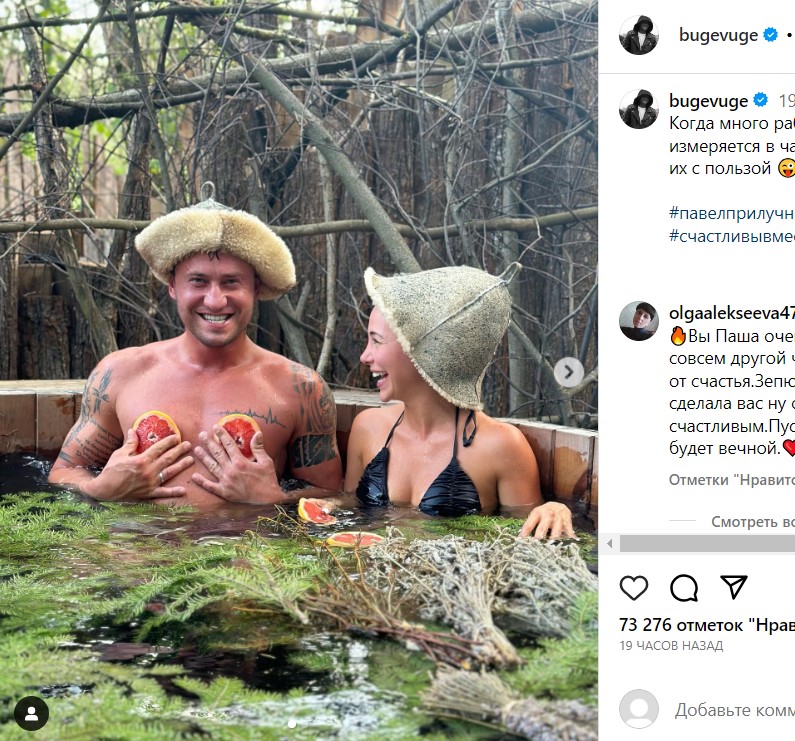Expand replies with "Смотреть" link
Image resolution: width=795 pixels, height=741 pixels.
coord(752,521)
